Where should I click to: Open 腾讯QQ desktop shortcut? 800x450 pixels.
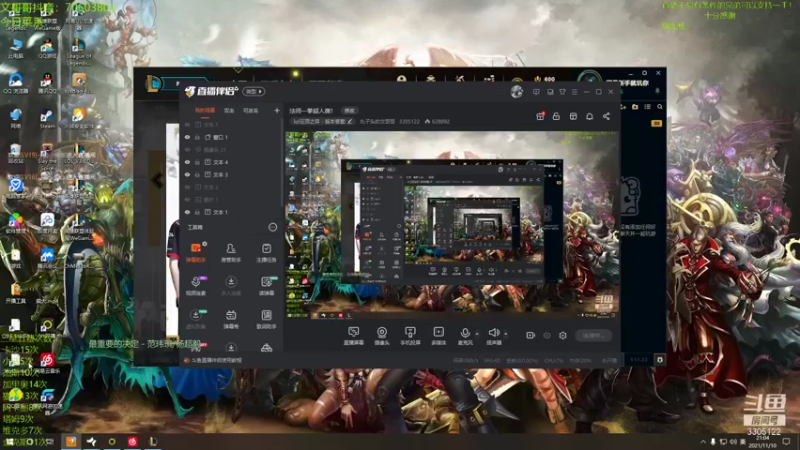tap(47, 84)
